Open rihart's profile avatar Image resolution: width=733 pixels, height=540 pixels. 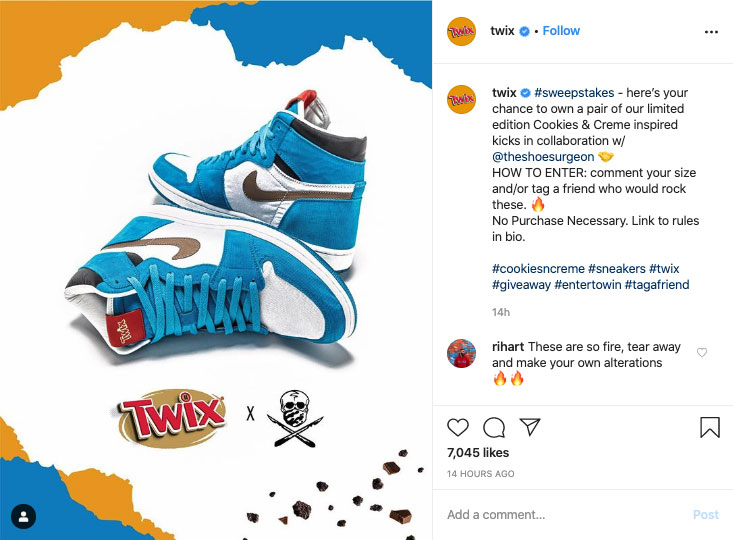tap(461, 353)
